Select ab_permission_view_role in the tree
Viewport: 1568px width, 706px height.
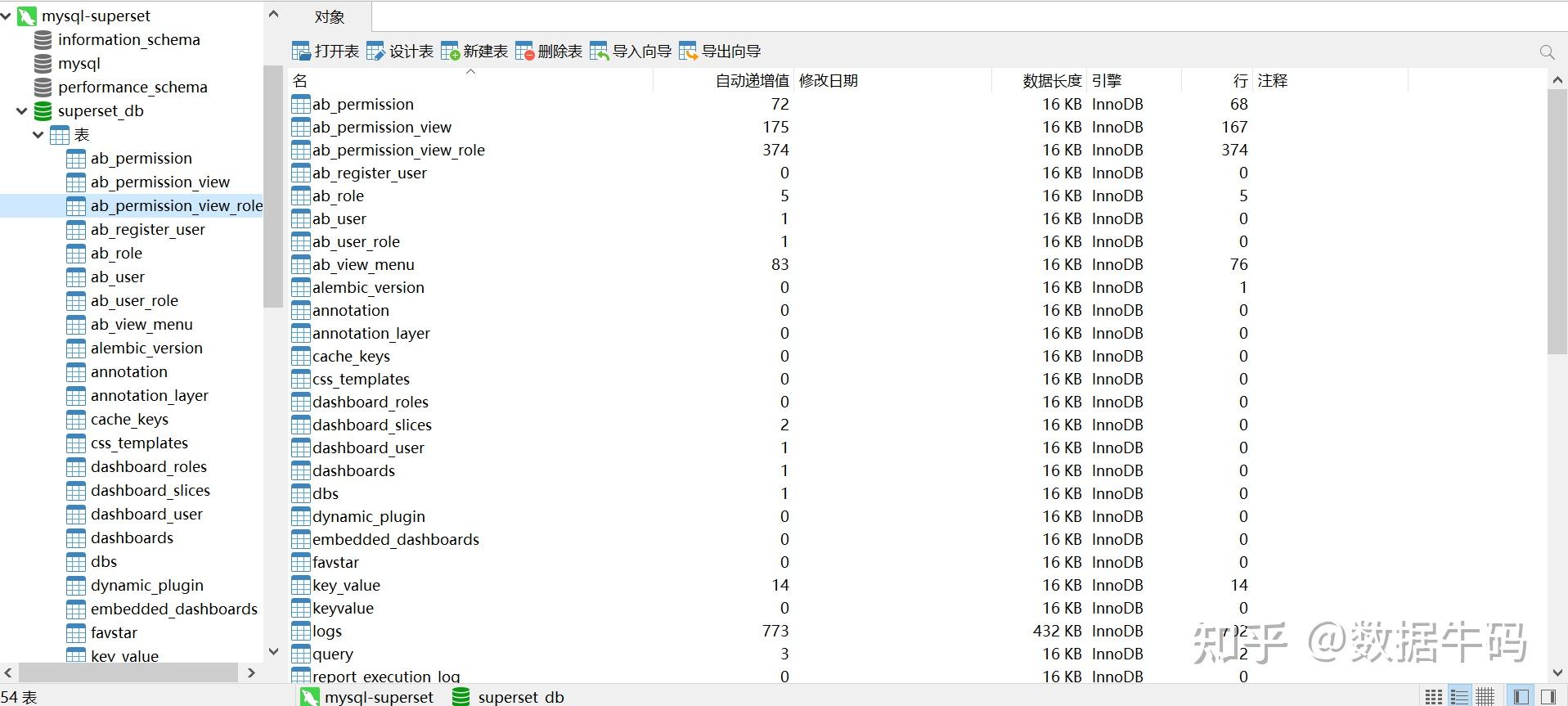point(177,205)
